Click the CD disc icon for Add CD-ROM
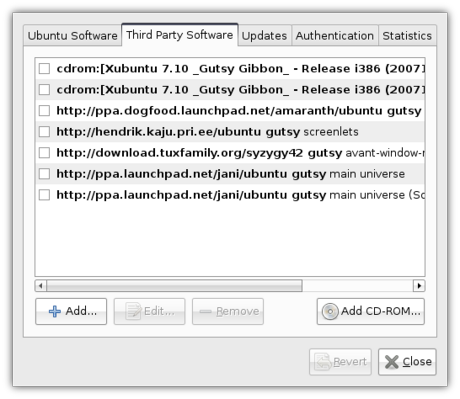 pyautogui.click(x=330, y=312)
